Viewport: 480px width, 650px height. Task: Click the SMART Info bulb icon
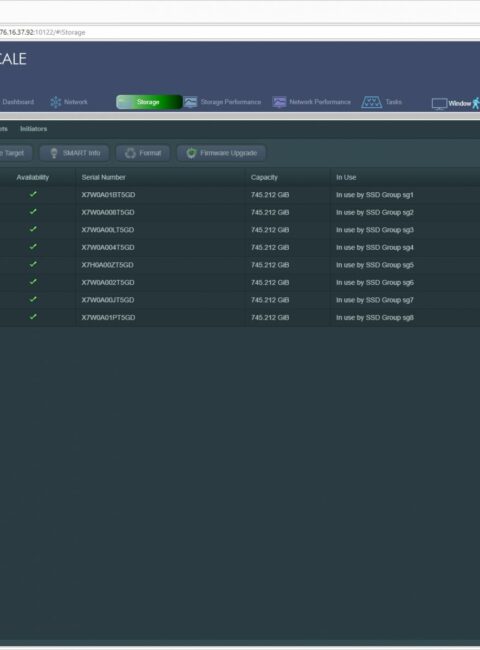54,153
